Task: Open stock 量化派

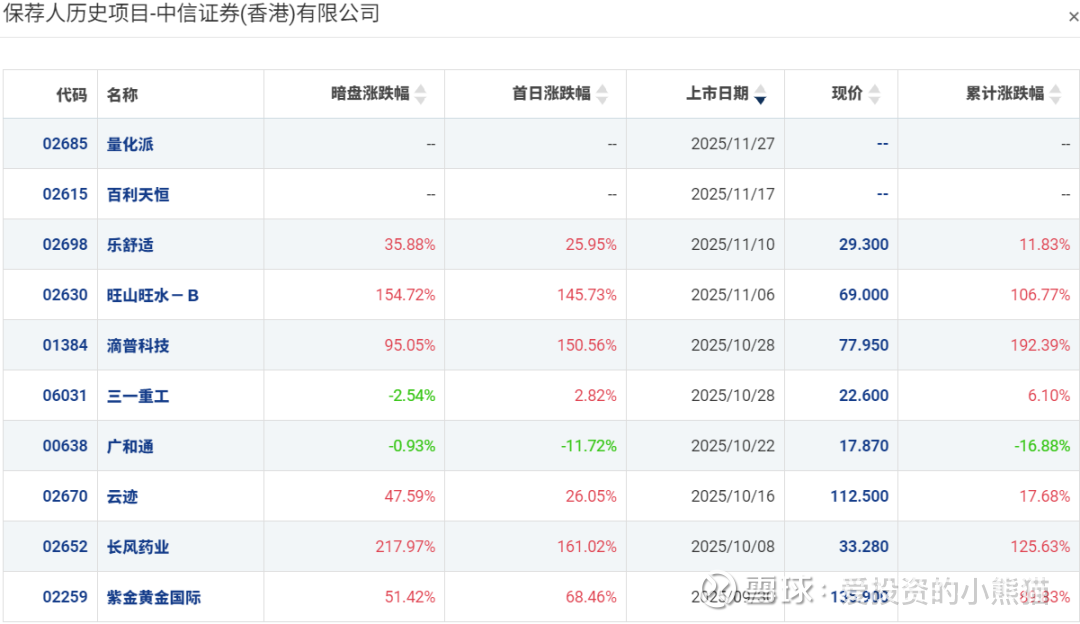Action: [x=130, y=144]
